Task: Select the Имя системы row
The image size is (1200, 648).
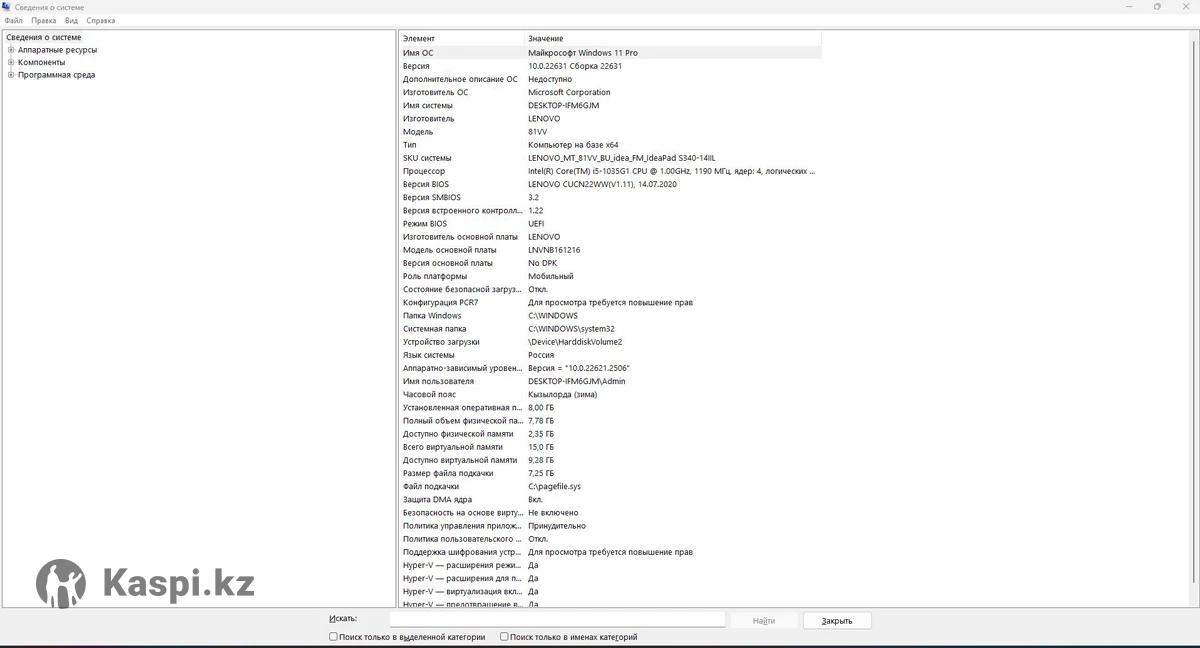Action: point(610,105)
